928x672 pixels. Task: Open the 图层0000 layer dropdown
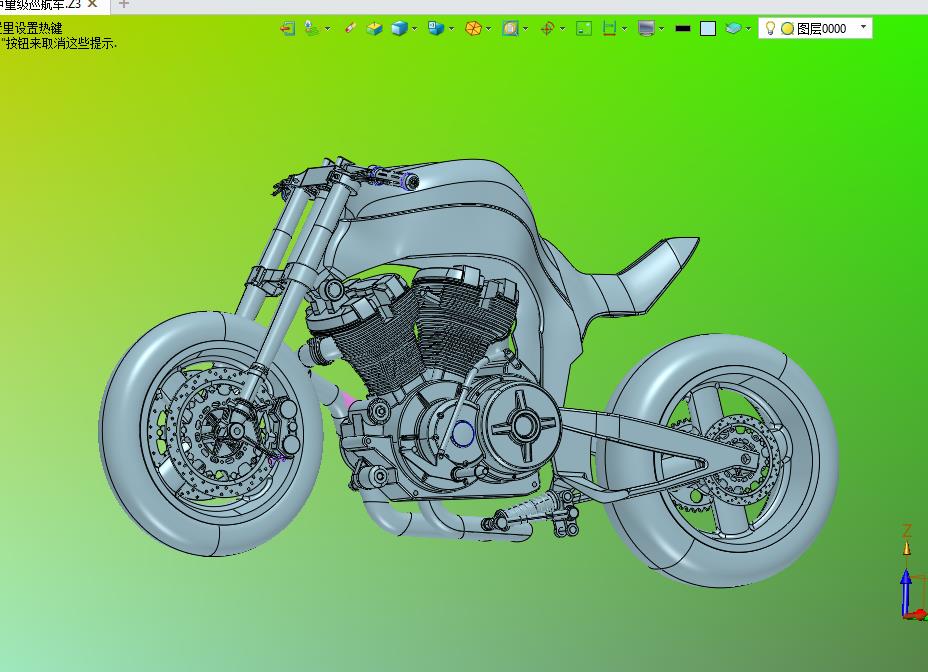pos(864,26)
